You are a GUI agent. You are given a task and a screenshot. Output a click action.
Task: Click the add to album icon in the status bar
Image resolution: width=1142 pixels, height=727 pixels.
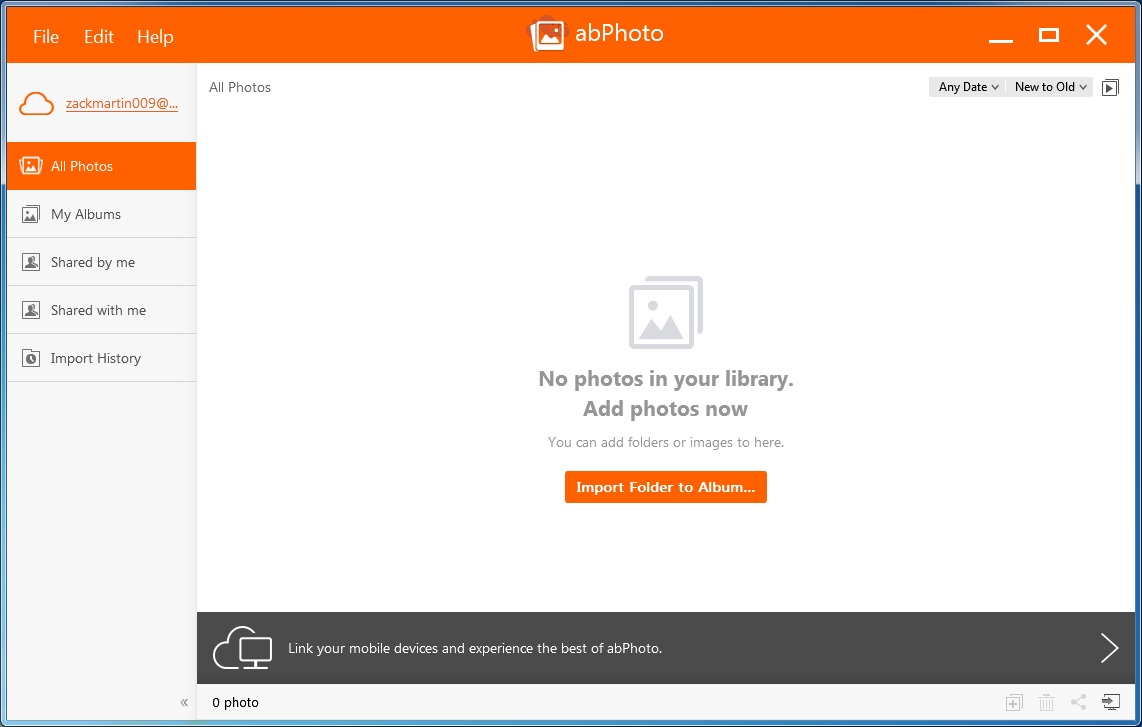point(1014,702)
